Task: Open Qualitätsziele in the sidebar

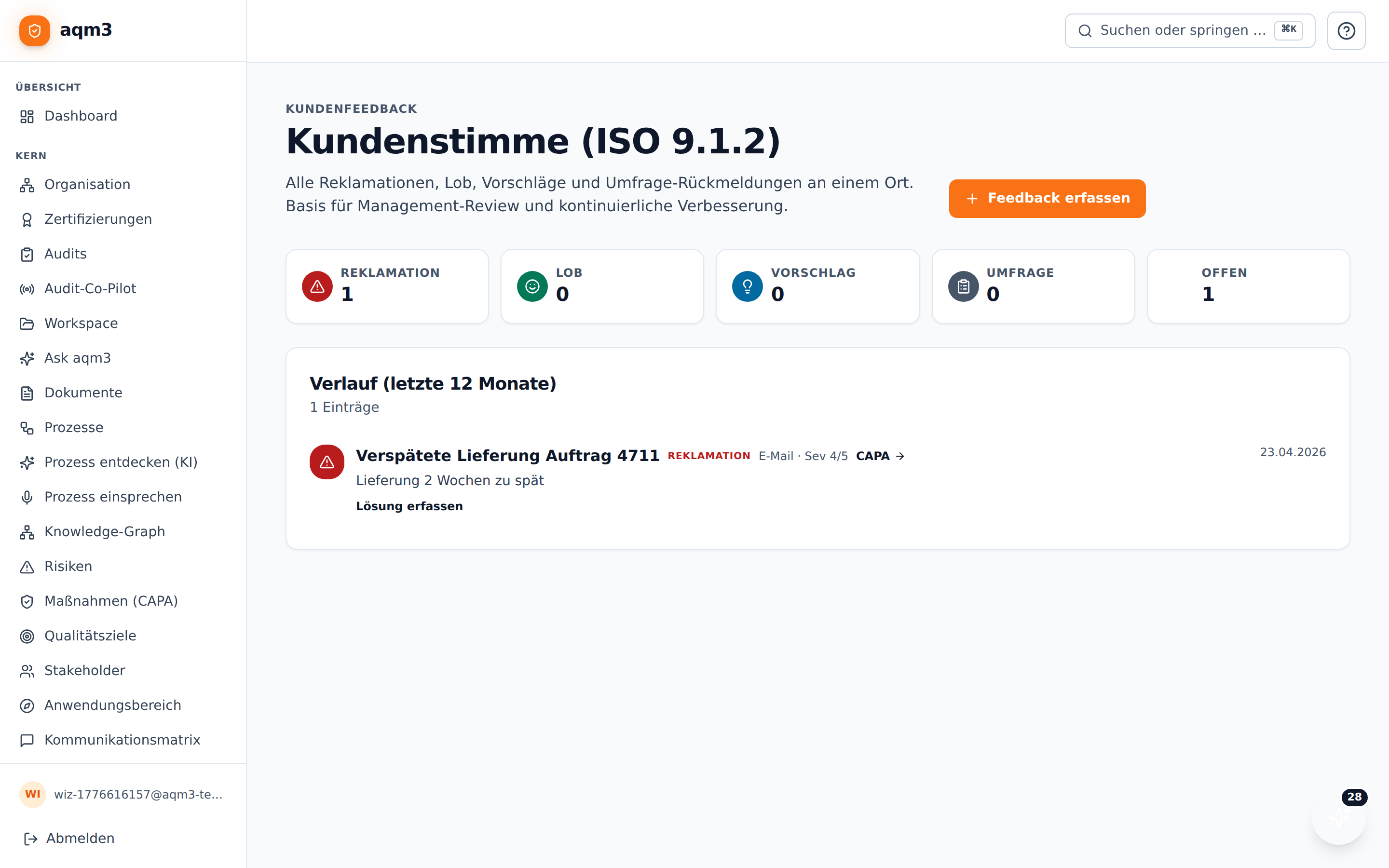Action: pos(123,636)
